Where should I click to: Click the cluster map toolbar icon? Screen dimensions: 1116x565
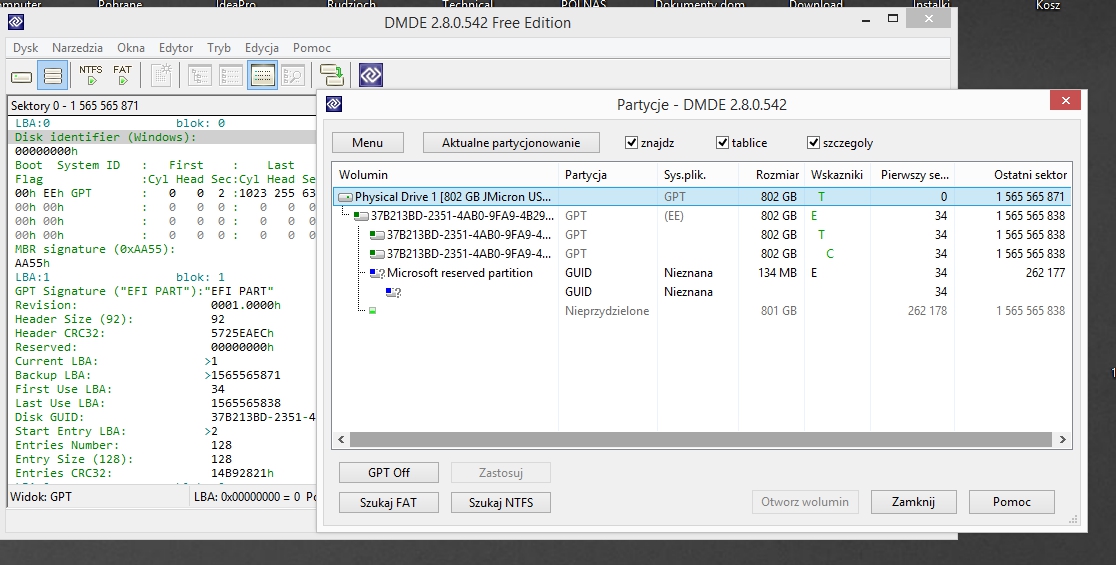(162, 75)
